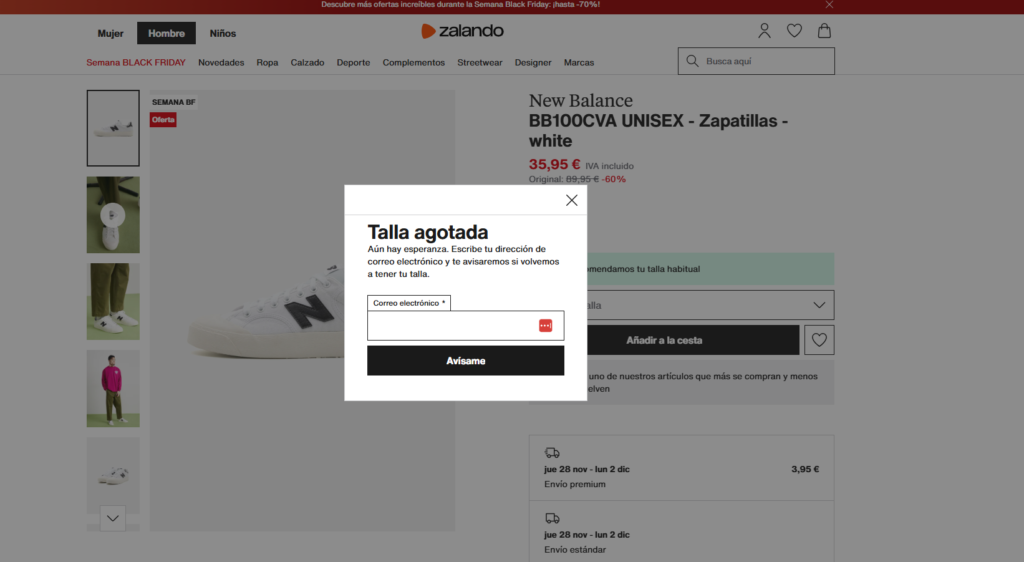Click the search magnifier icon

pyautogui.click(x=692, y=61)
